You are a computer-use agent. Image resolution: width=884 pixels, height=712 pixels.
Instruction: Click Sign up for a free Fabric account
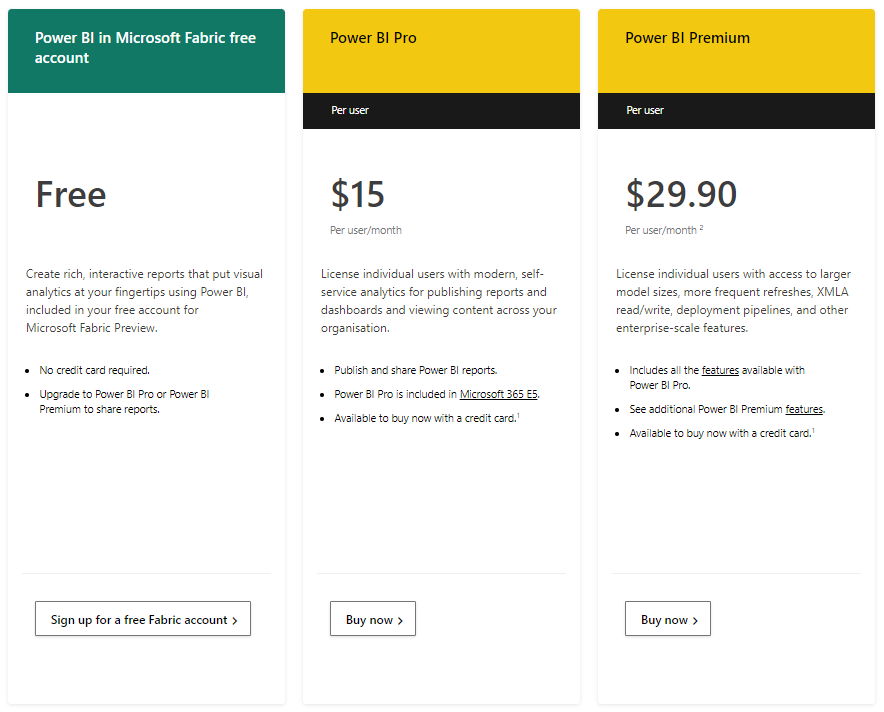[x=142, y=618]
